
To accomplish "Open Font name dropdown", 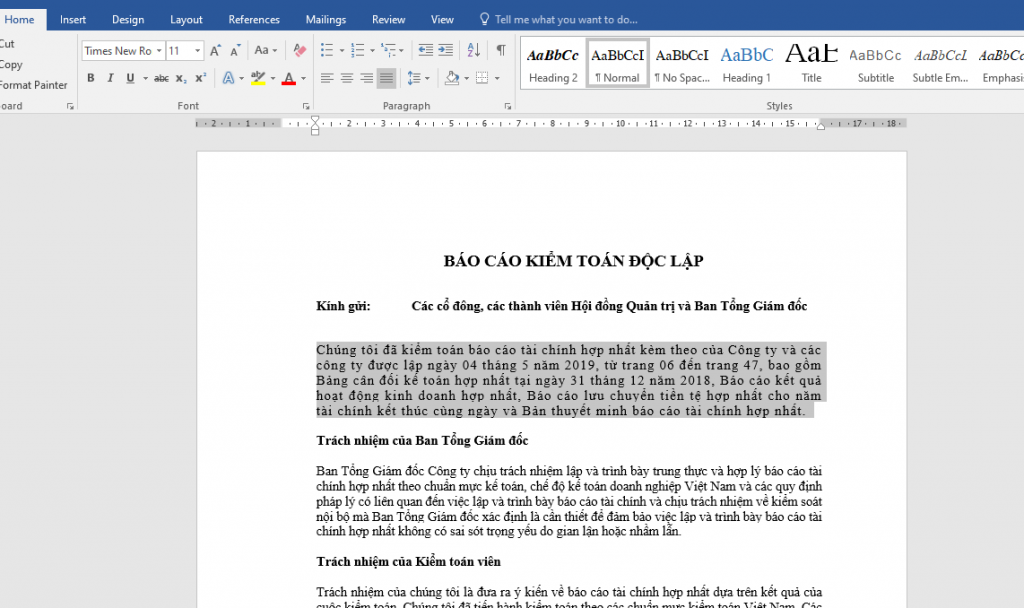I will click(x=159, y=50).
